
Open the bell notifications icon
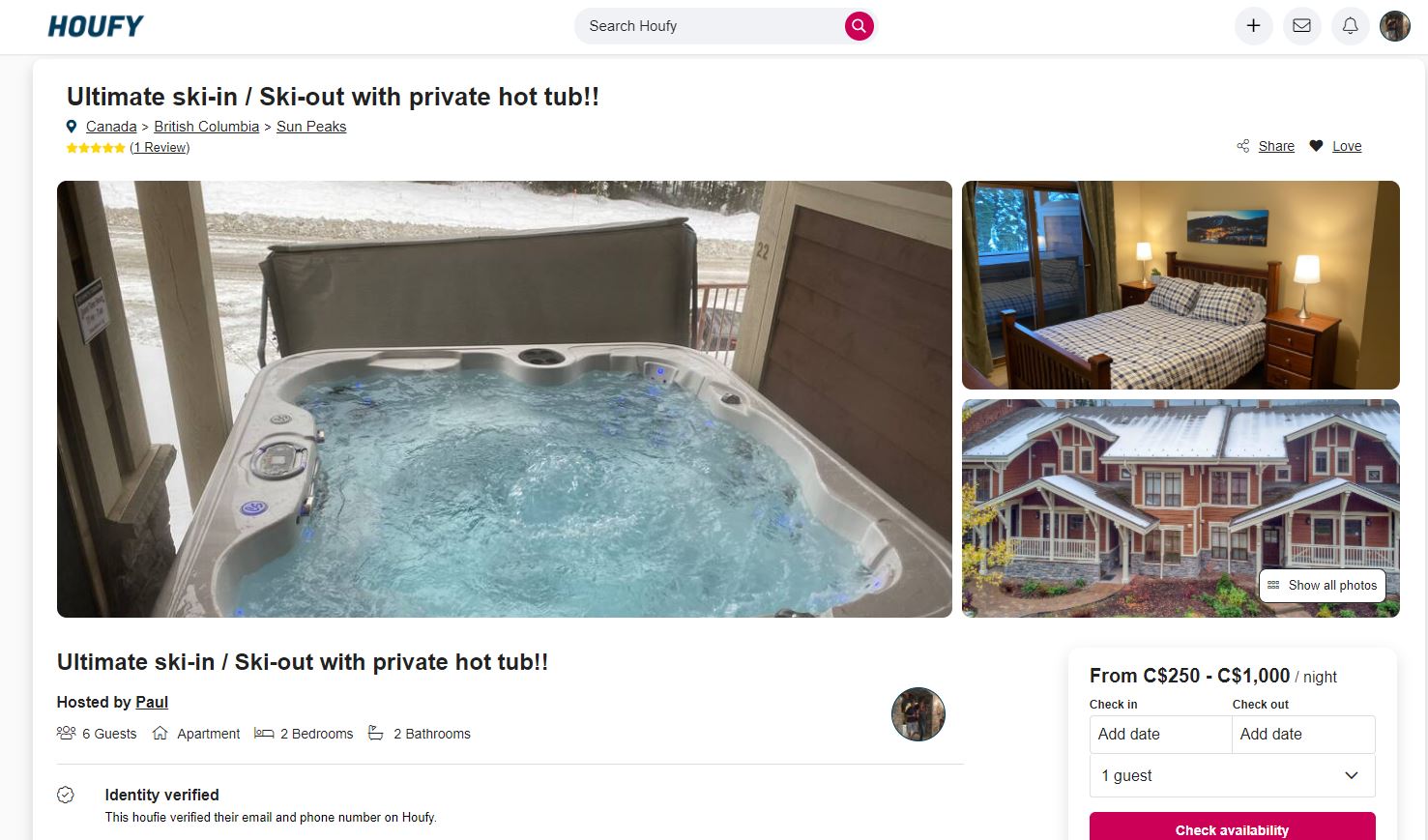click(x=1350, y=26)
